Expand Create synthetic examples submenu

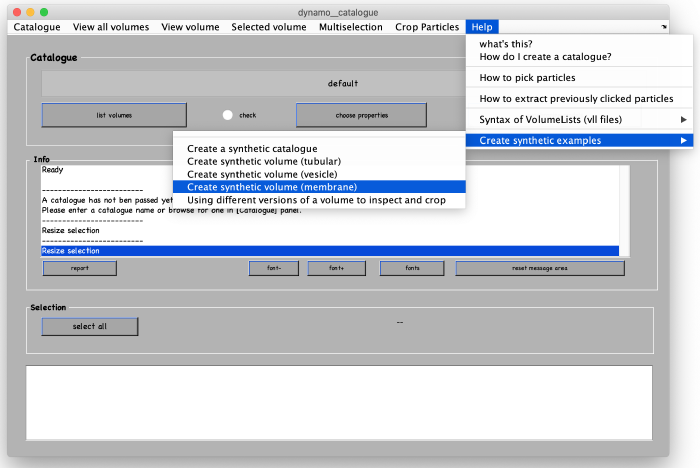pos(583,141)
